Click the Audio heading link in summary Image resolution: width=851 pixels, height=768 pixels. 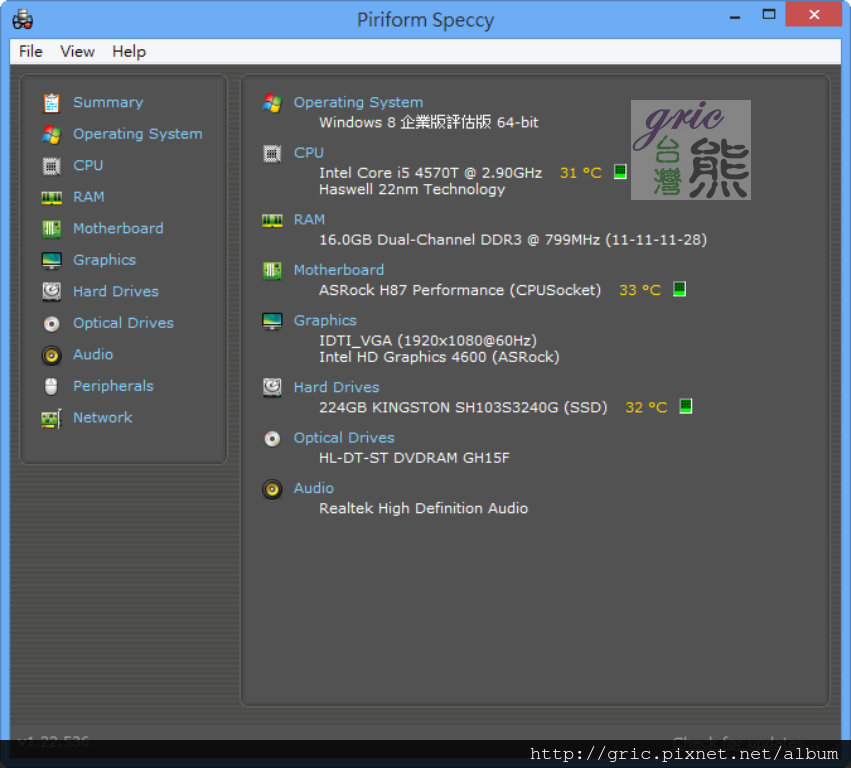pyautogui.click(x=313, y=488)
